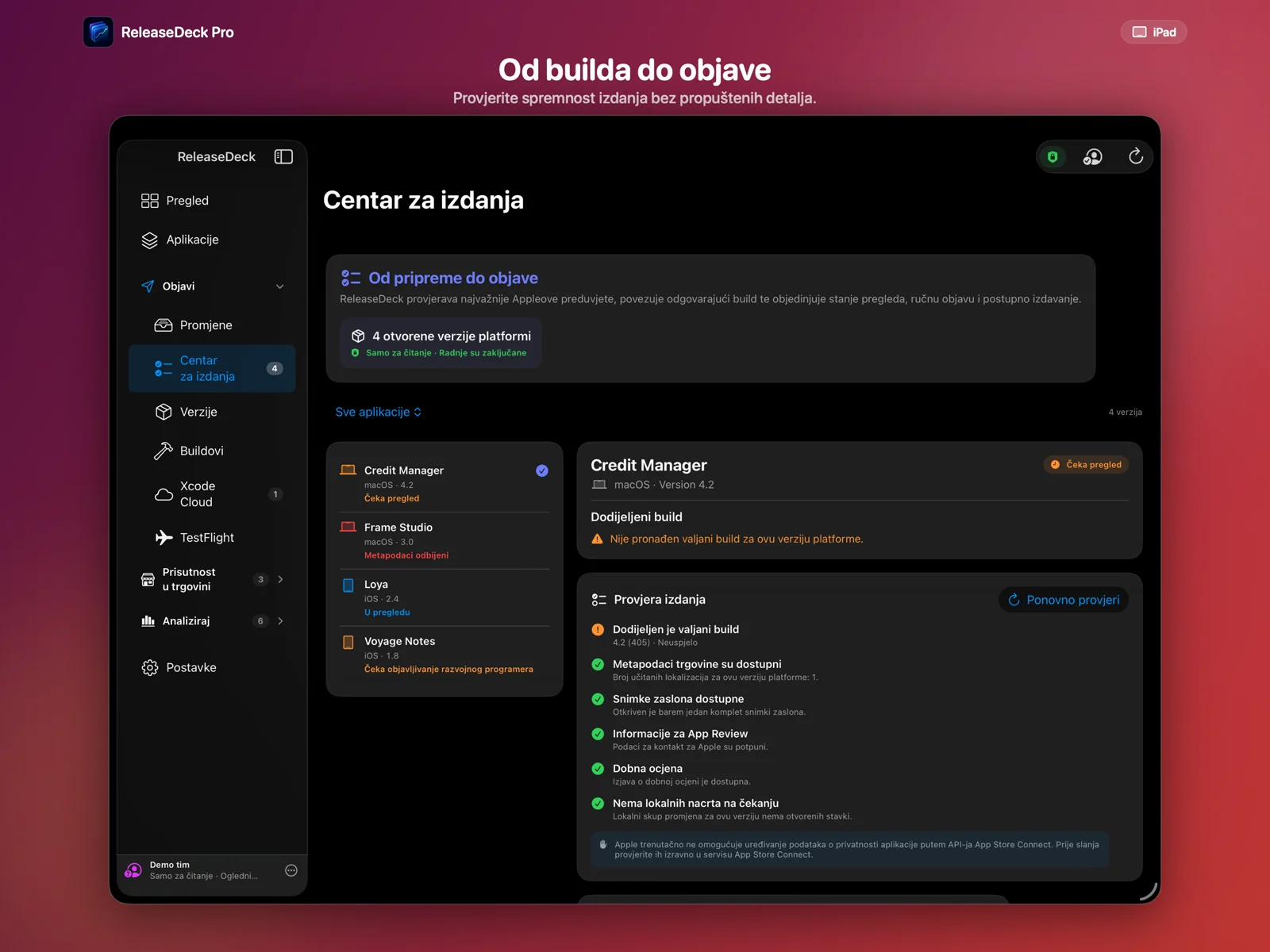Click the Promjene tray icon
Screen dimensions: 1270x952
tap(164, 325)
